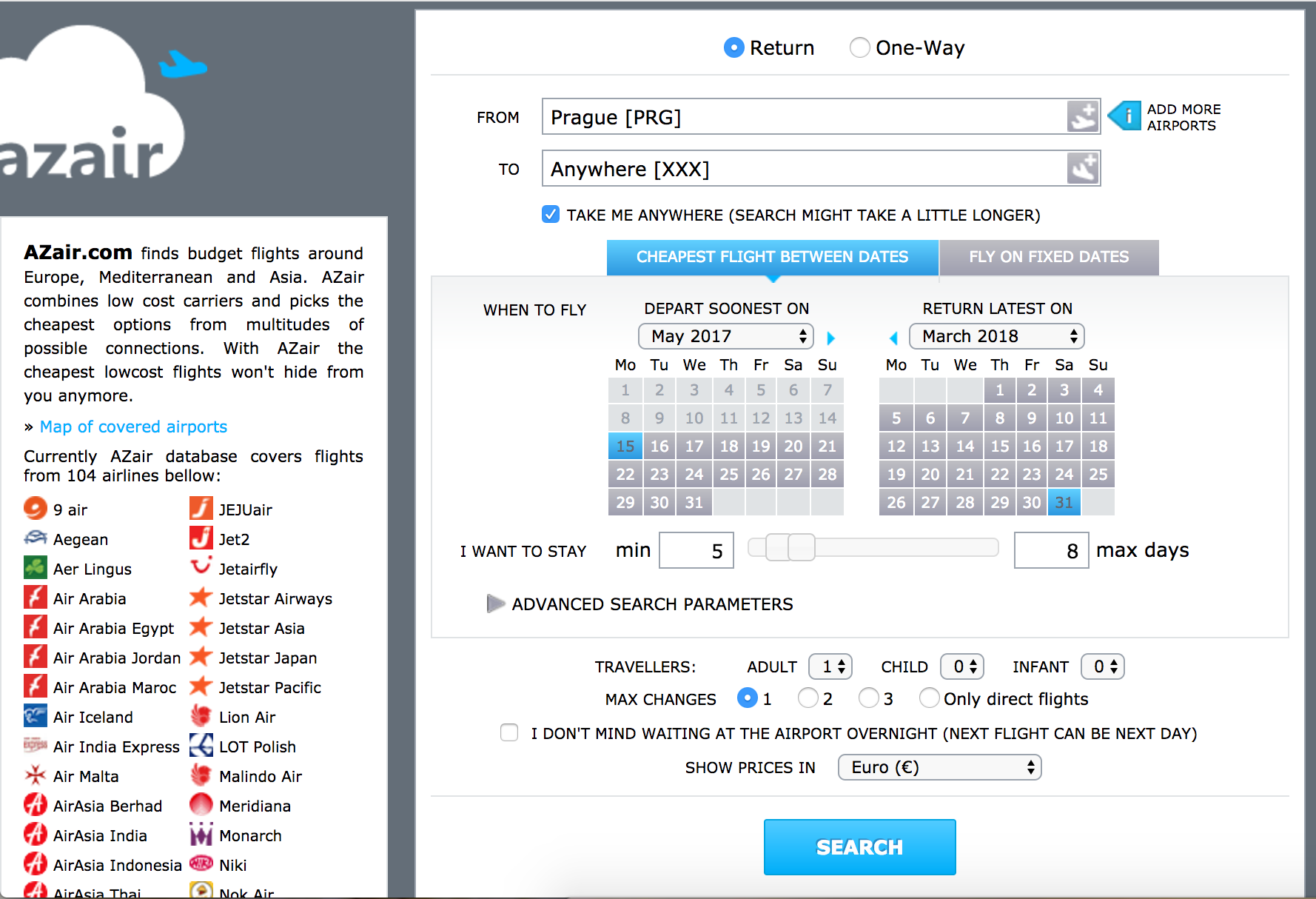Uncheck TAKE ME ANYWHERE option
Viewport: 1316px width, 899px height.
[x=551, y=214]
